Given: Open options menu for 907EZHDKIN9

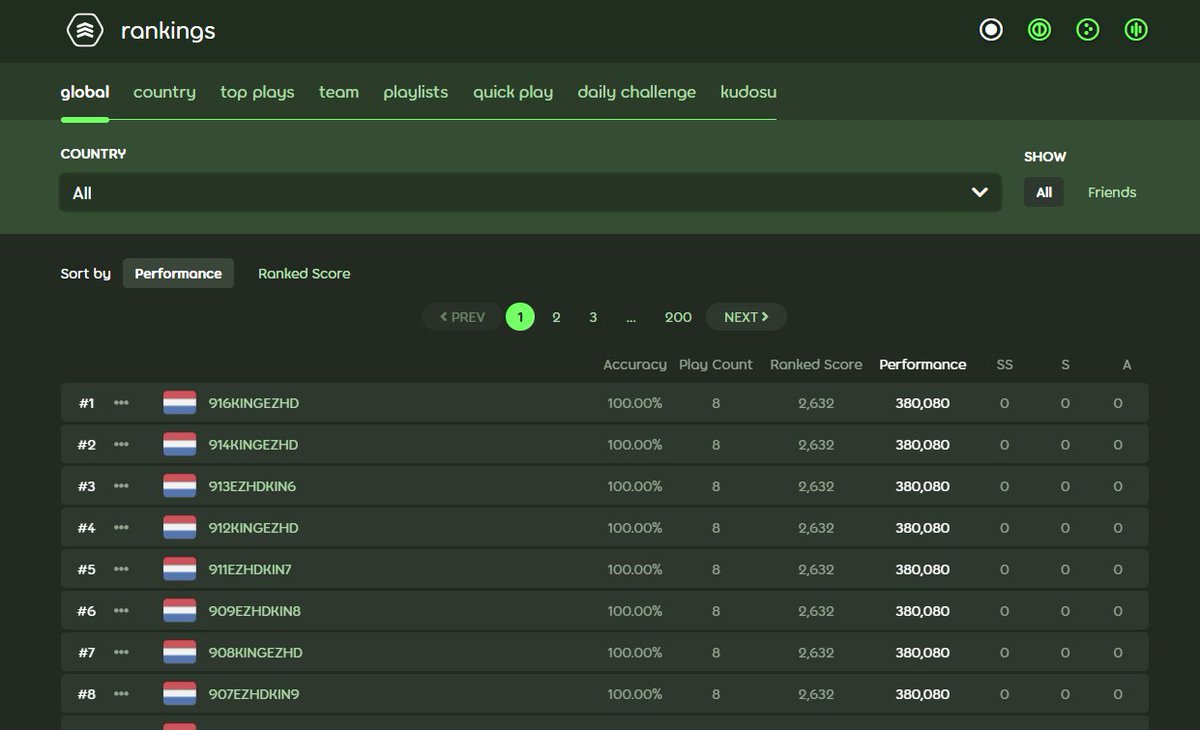Looking at the screenshot, I should (x=121, y=694).
